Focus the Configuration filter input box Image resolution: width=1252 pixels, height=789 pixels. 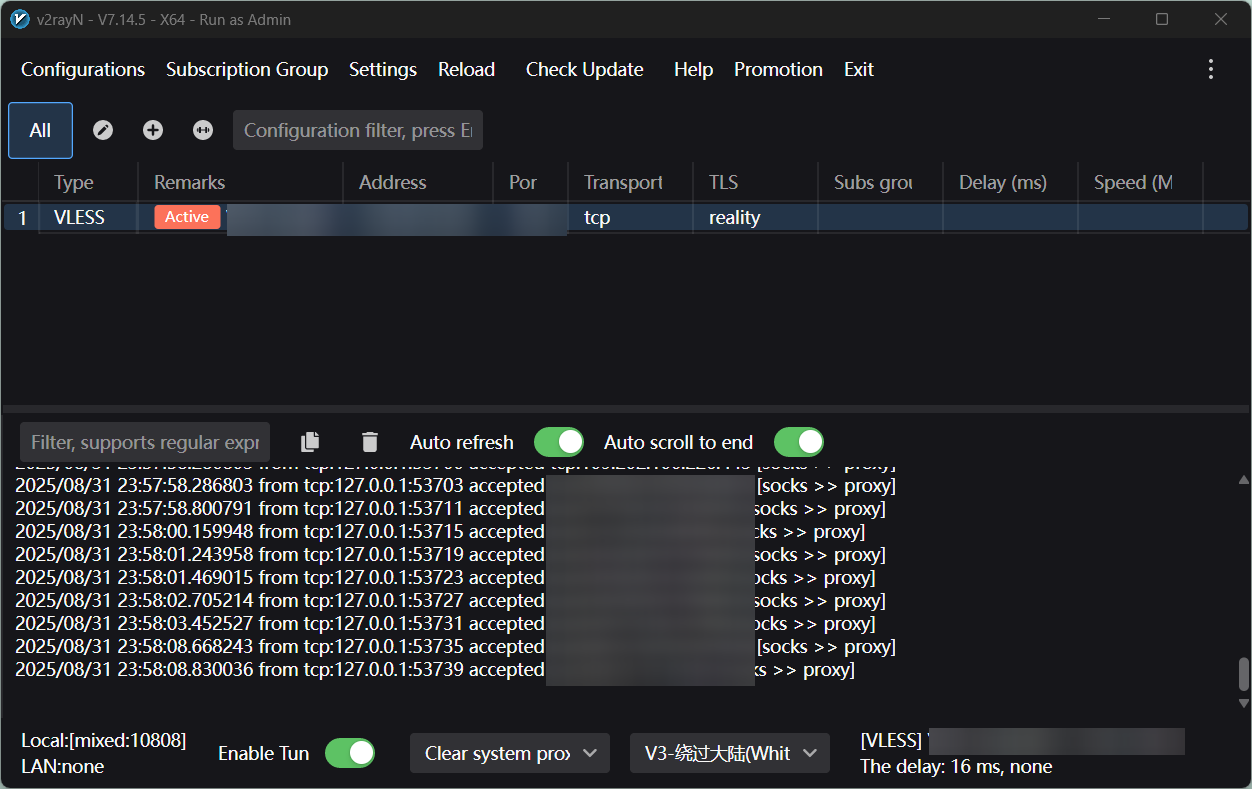(357, 130)
